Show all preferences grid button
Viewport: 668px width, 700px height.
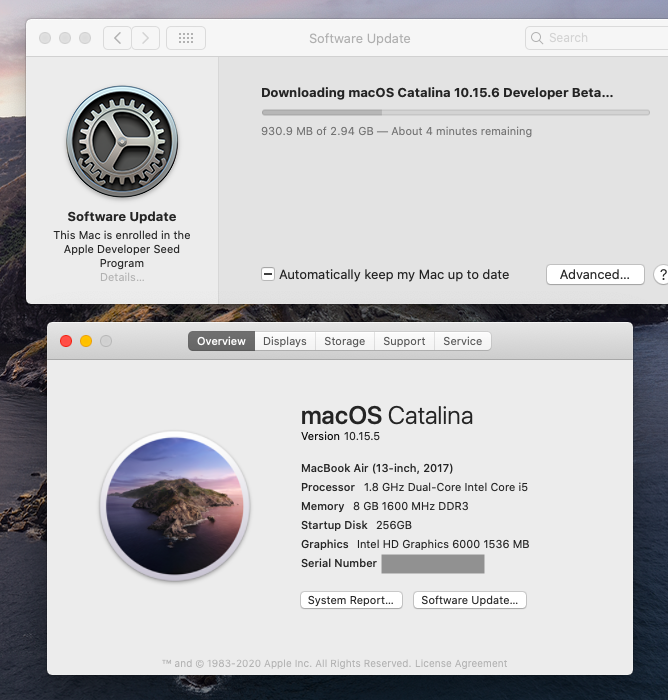[x=186, y=38]
